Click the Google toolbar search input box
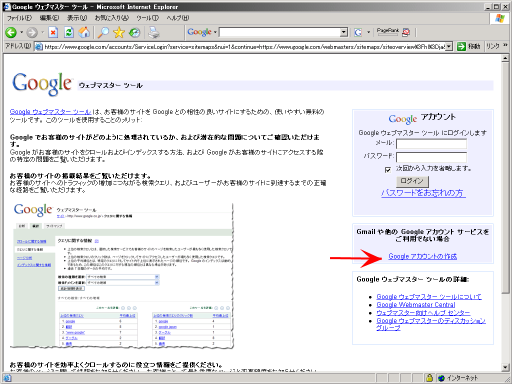512x384 pixels. [280, 32]
